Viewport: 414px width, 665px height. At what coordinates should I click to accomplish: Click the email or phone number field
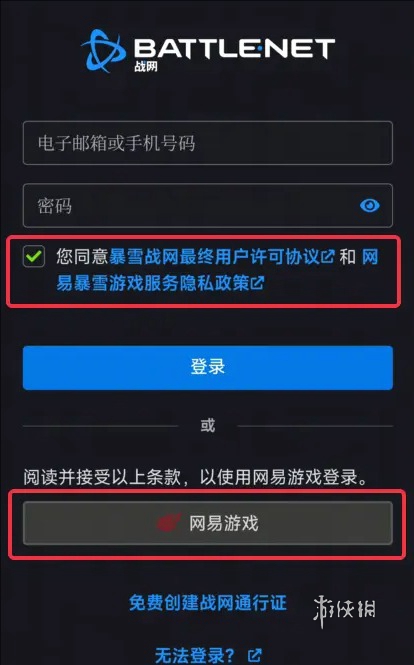[x=207, y=143]
